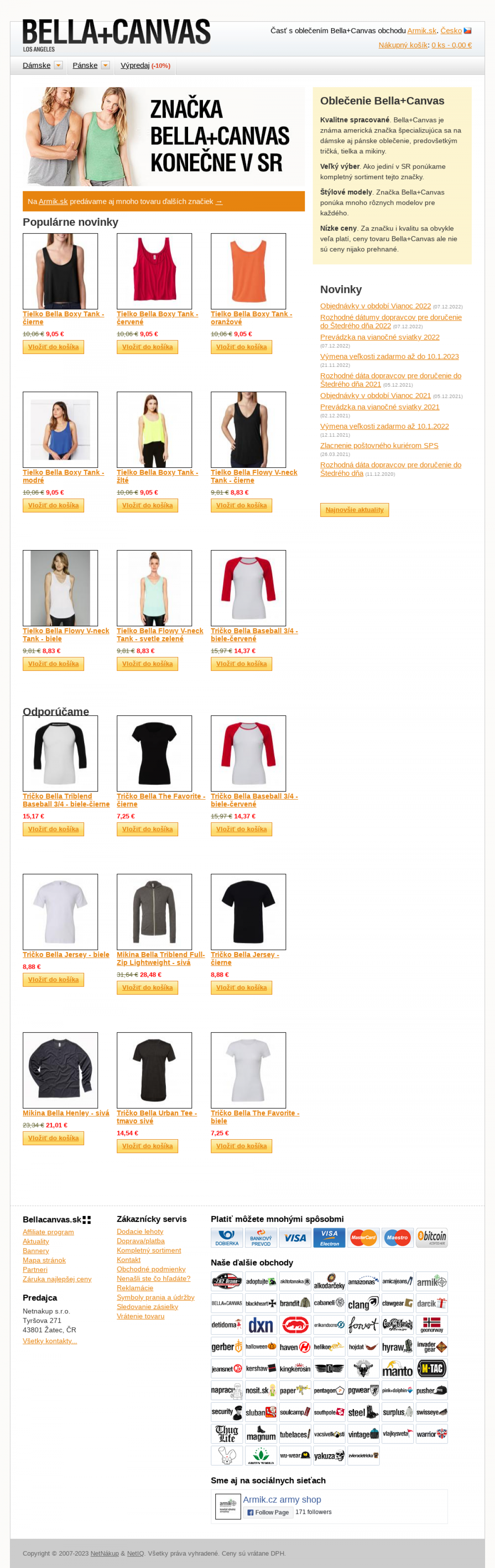This screenshot has width=495, height=1568.
Task: Click the Bitcoin payment icon
Action: pyautogui.click(x=431, y=1237)
